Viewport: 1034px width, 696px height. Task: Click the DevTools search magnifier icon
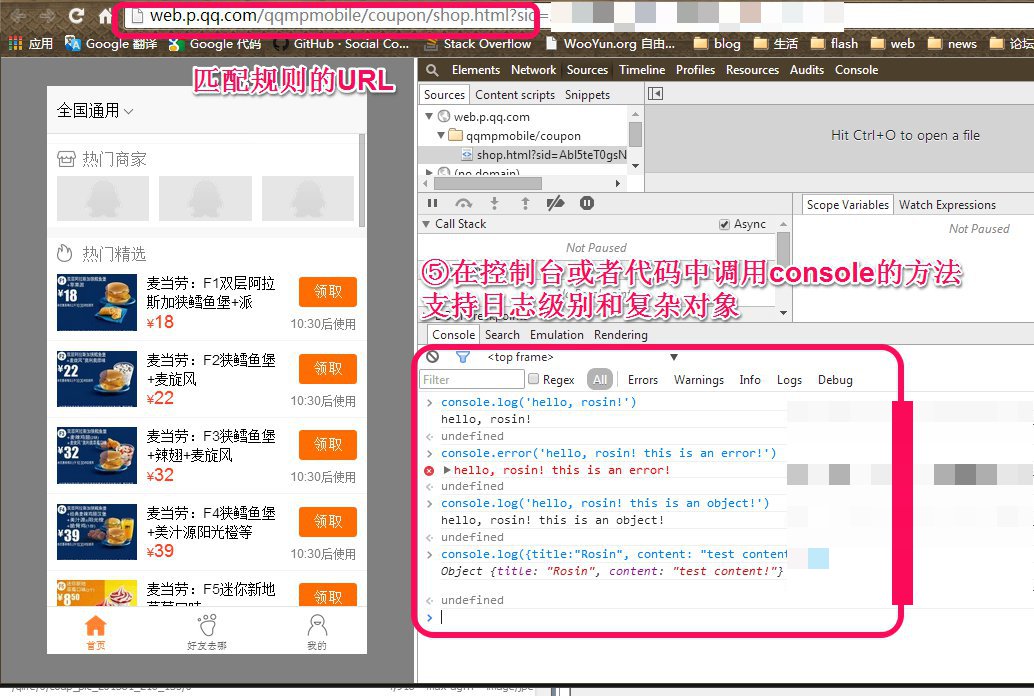coord(432,70)
